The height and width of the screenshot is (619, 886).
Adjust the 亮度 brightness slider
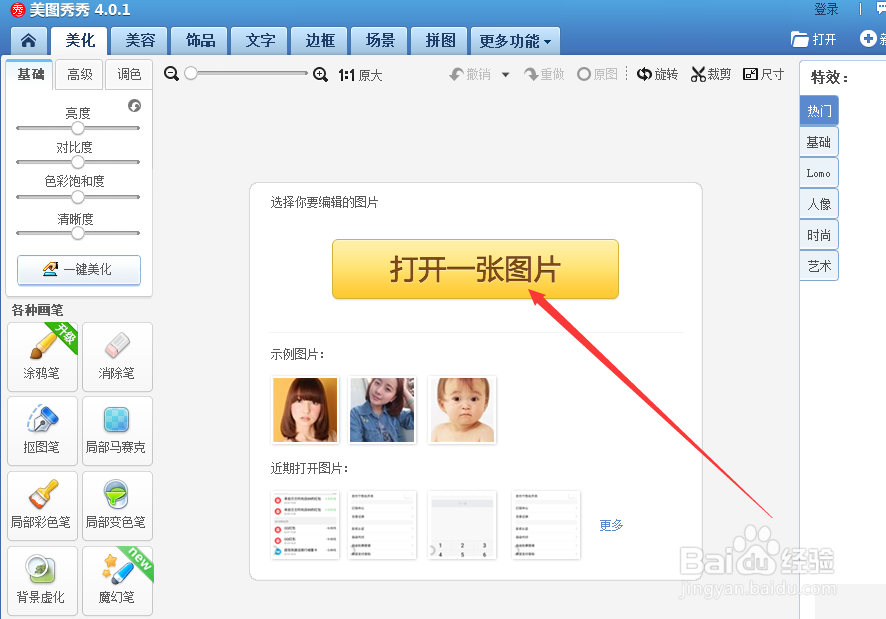[x=78, y=128]
